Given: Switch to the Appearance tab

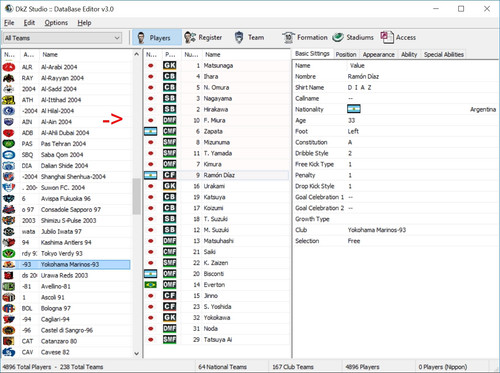Looking at the screenshot, I should (378, 54).
